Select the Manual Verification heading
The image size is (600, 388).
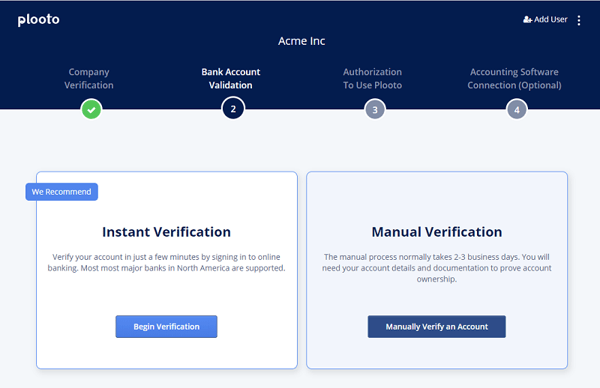437,232
